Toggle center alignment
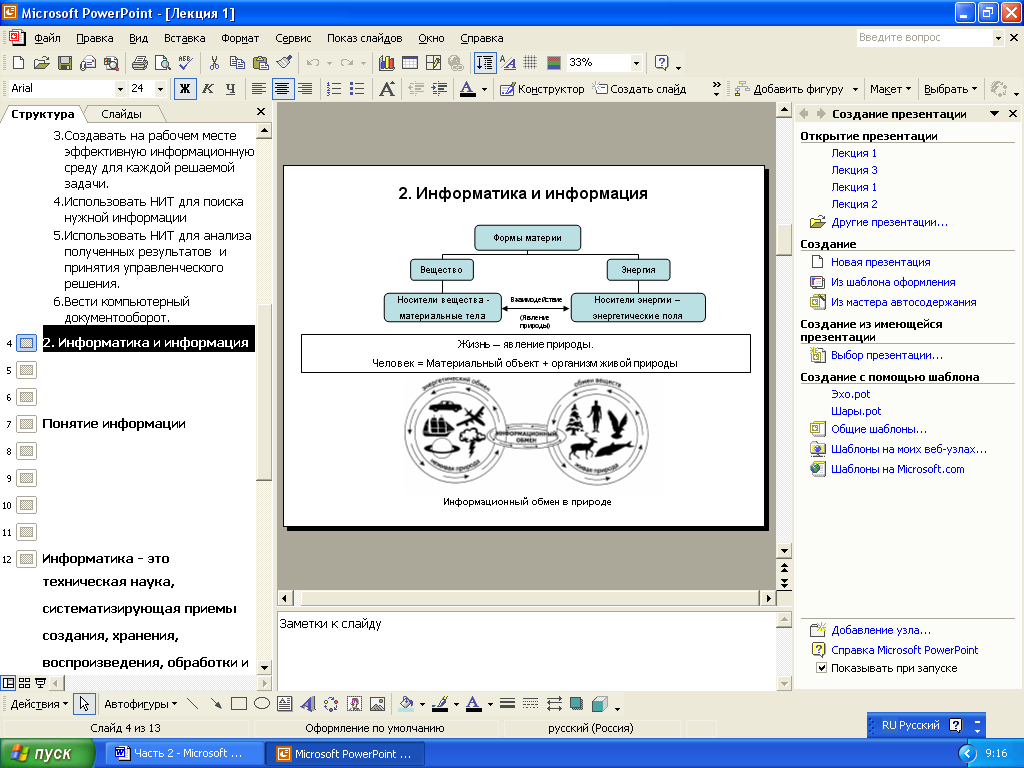 pyautogui.click(x=282, y=89)
